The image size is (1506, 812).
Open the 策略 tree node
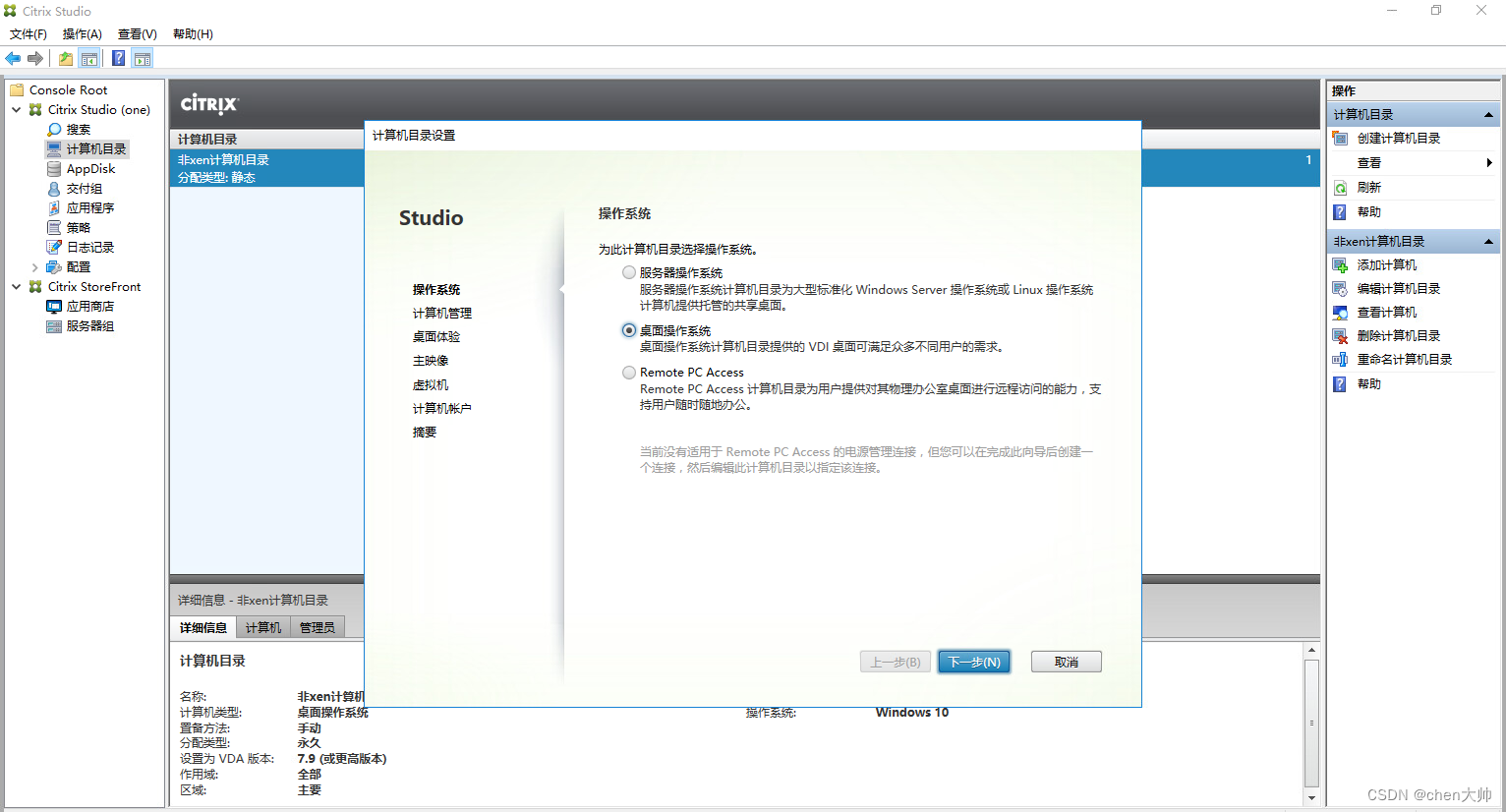[x=79, y=228]
